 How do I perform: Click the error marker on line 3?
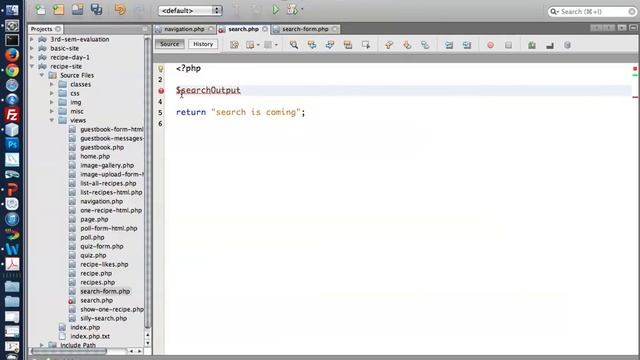161,91
